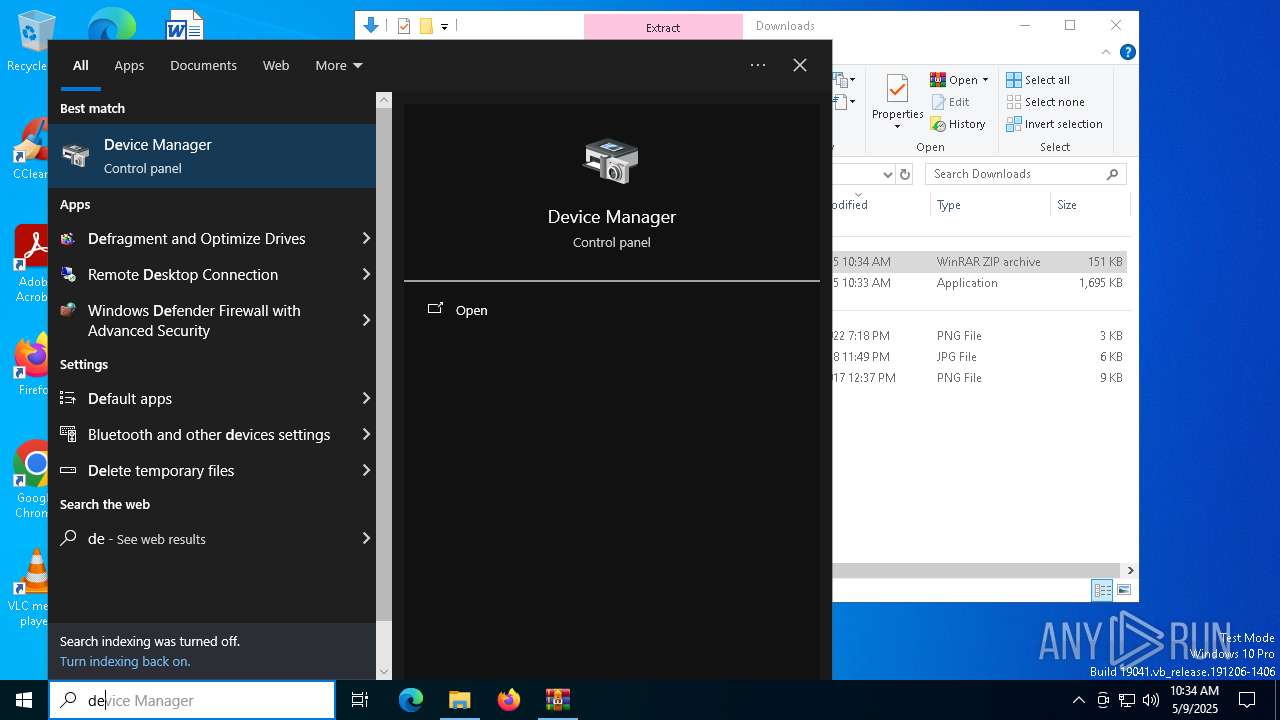Open Quick Access Toolbar customize dropdown
The width and height of the screenshot is (1280, 720).
coord(444,26)
